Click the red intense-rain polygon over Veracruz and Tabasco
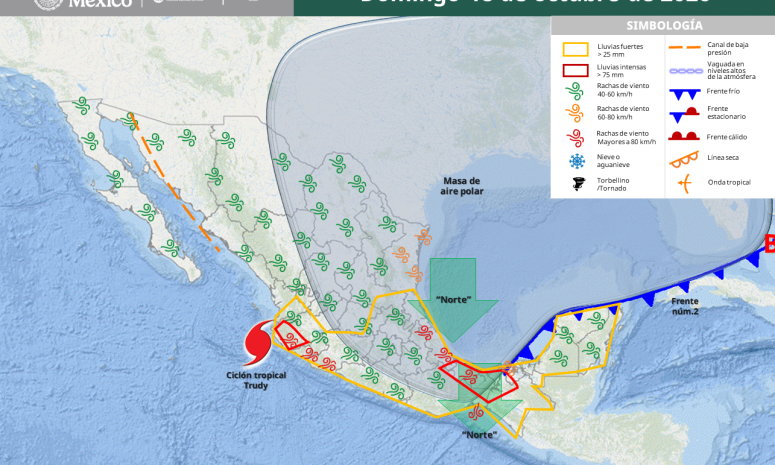The width and height of the screenshot is (775, 465). pyautogui.click(x=478, y=382)
